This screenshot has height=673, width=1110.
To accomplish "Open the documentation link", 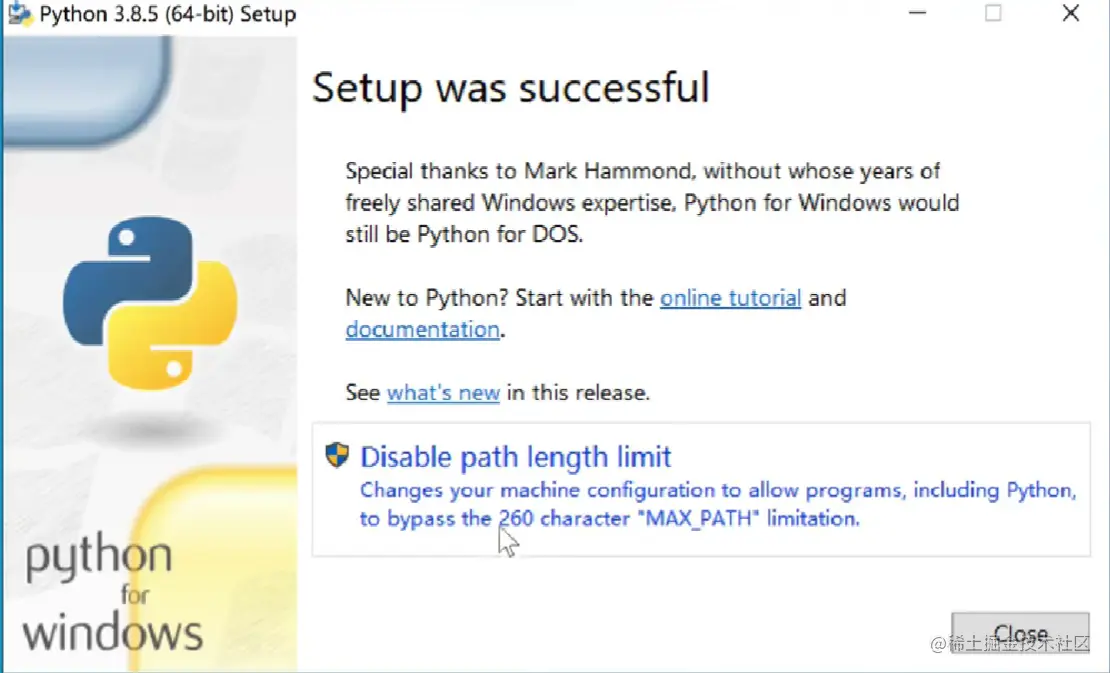I will [x=422, y=329].
